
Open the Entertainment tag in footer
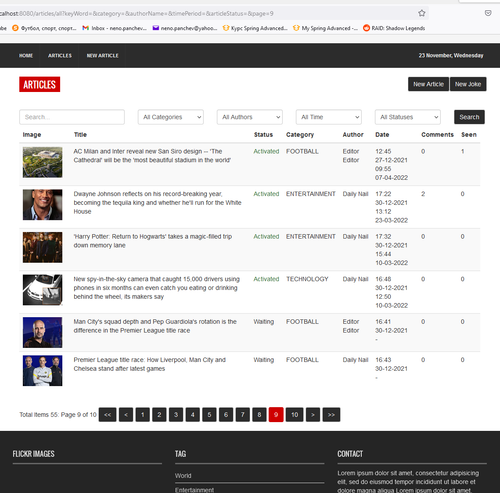coord(194,490)
